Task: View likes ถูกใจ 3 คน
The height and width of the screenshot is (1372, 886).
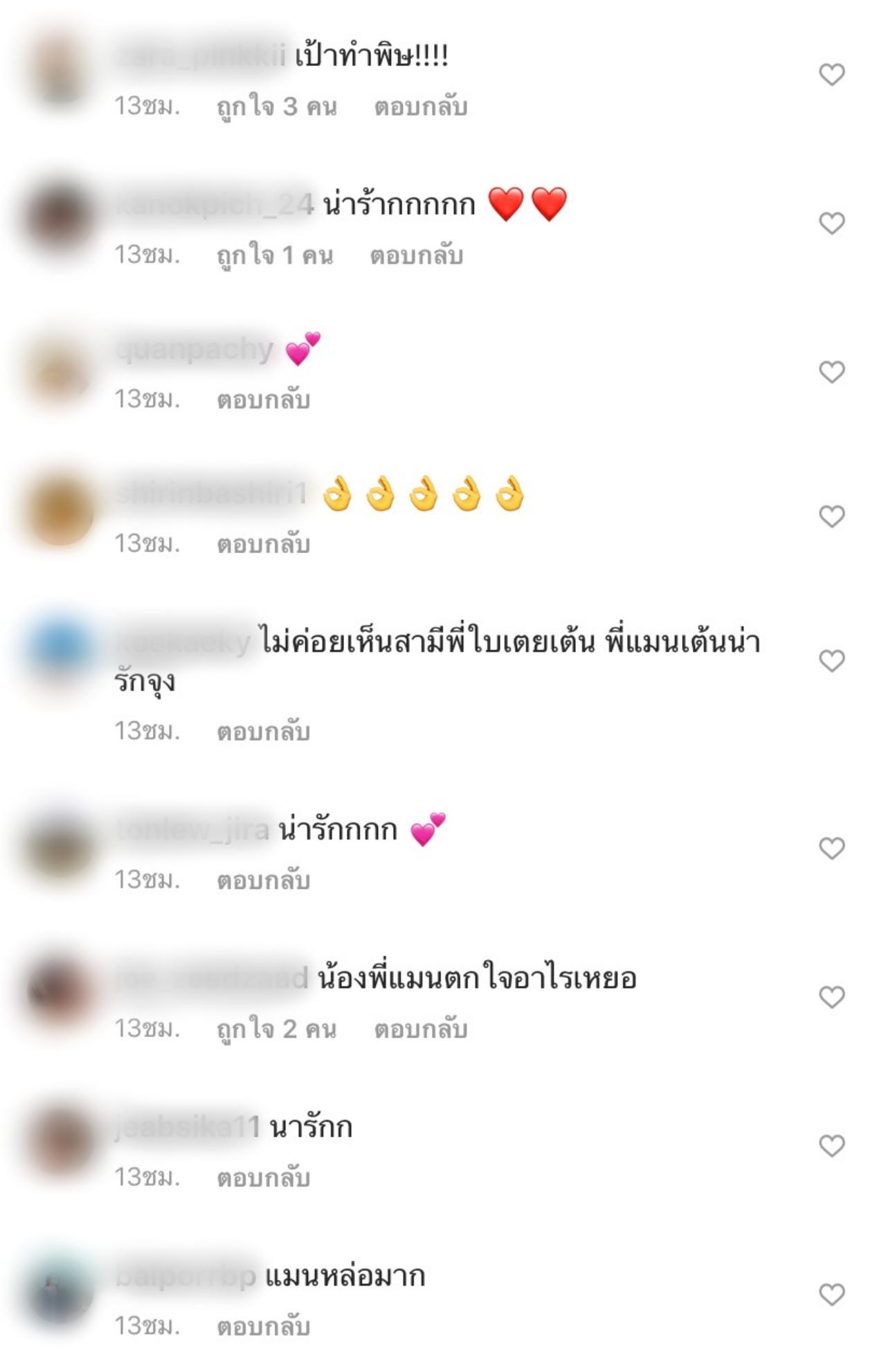Action: [x=277, y=107]
